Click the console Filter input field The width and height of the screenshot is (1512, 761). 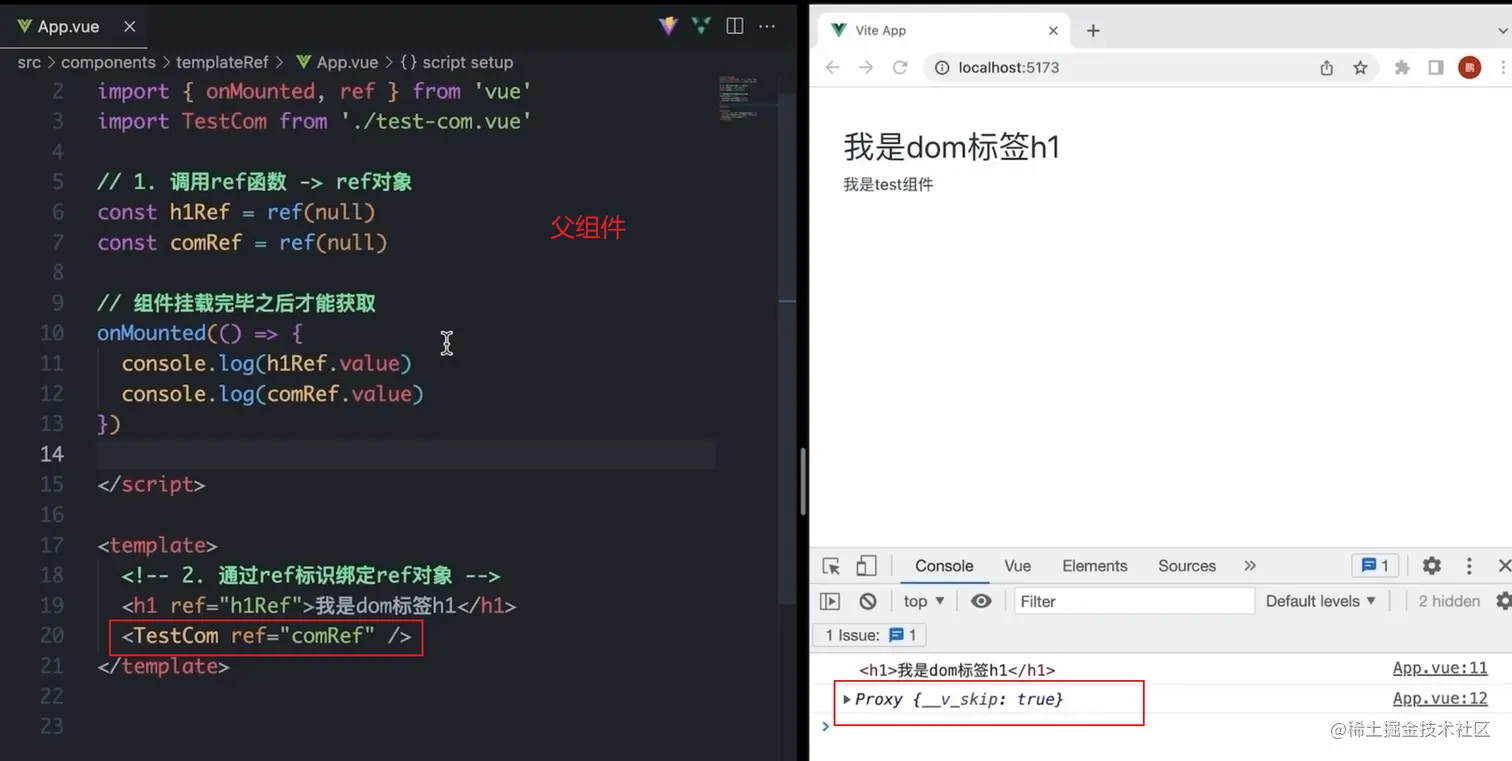coord(1134,601)
